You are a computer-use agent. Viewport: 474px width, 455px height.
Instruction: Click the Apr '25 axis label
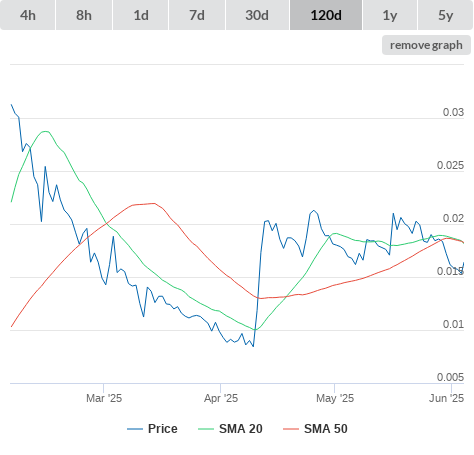pyautogui.click(x=221, y=398)
